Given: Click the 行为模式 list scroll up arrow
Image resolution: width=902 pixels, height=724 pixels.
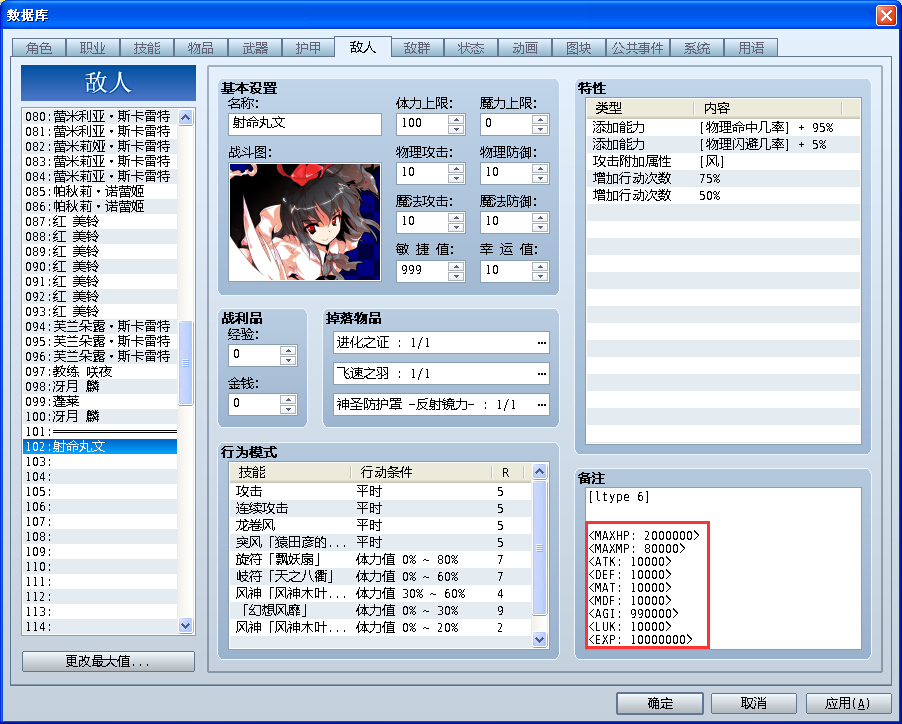Looking at the screenshot, I should tap(540, 472).
